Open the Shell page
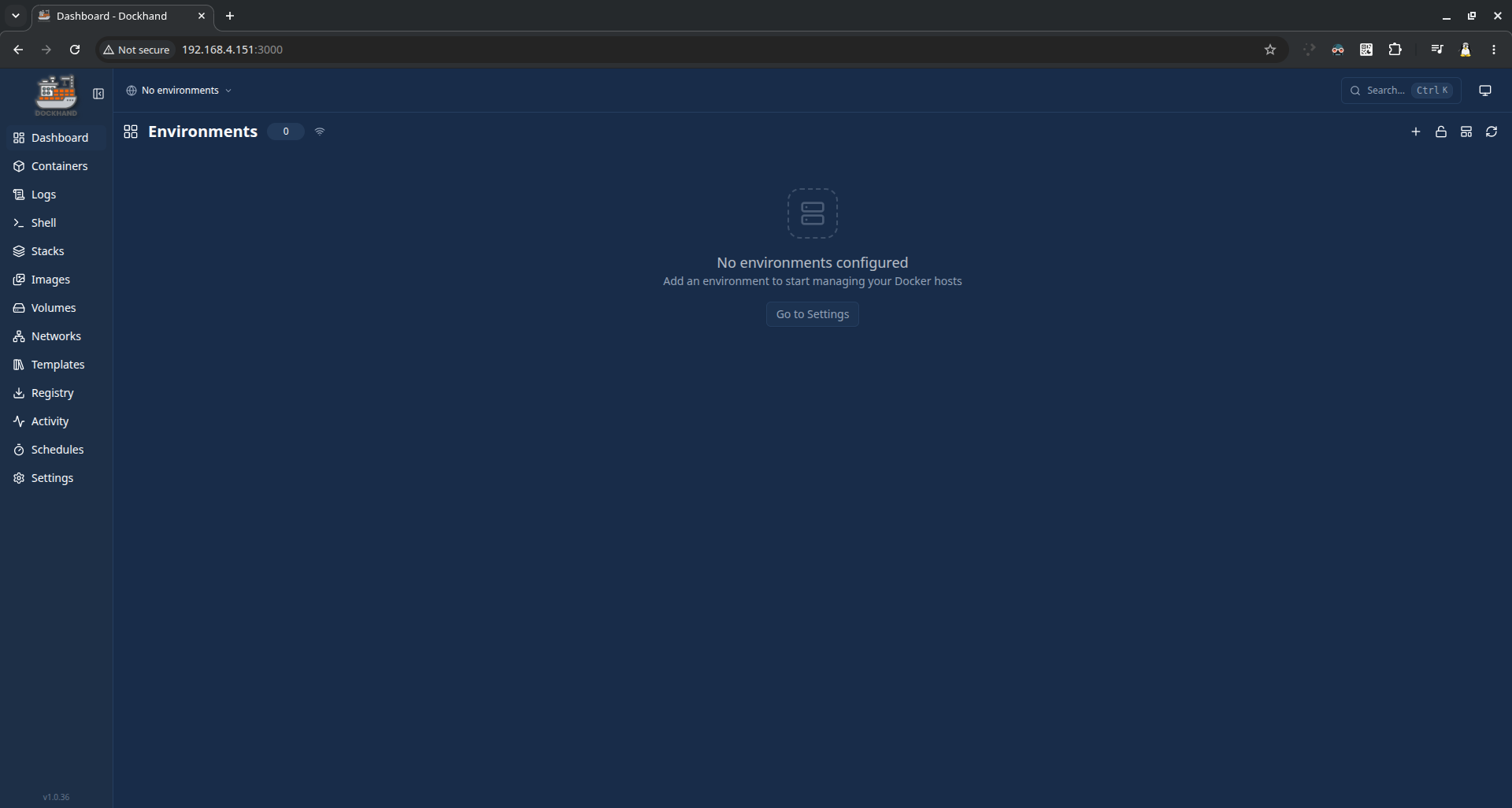This screenshot has width=1512, height=808. [x=56, y=223]
